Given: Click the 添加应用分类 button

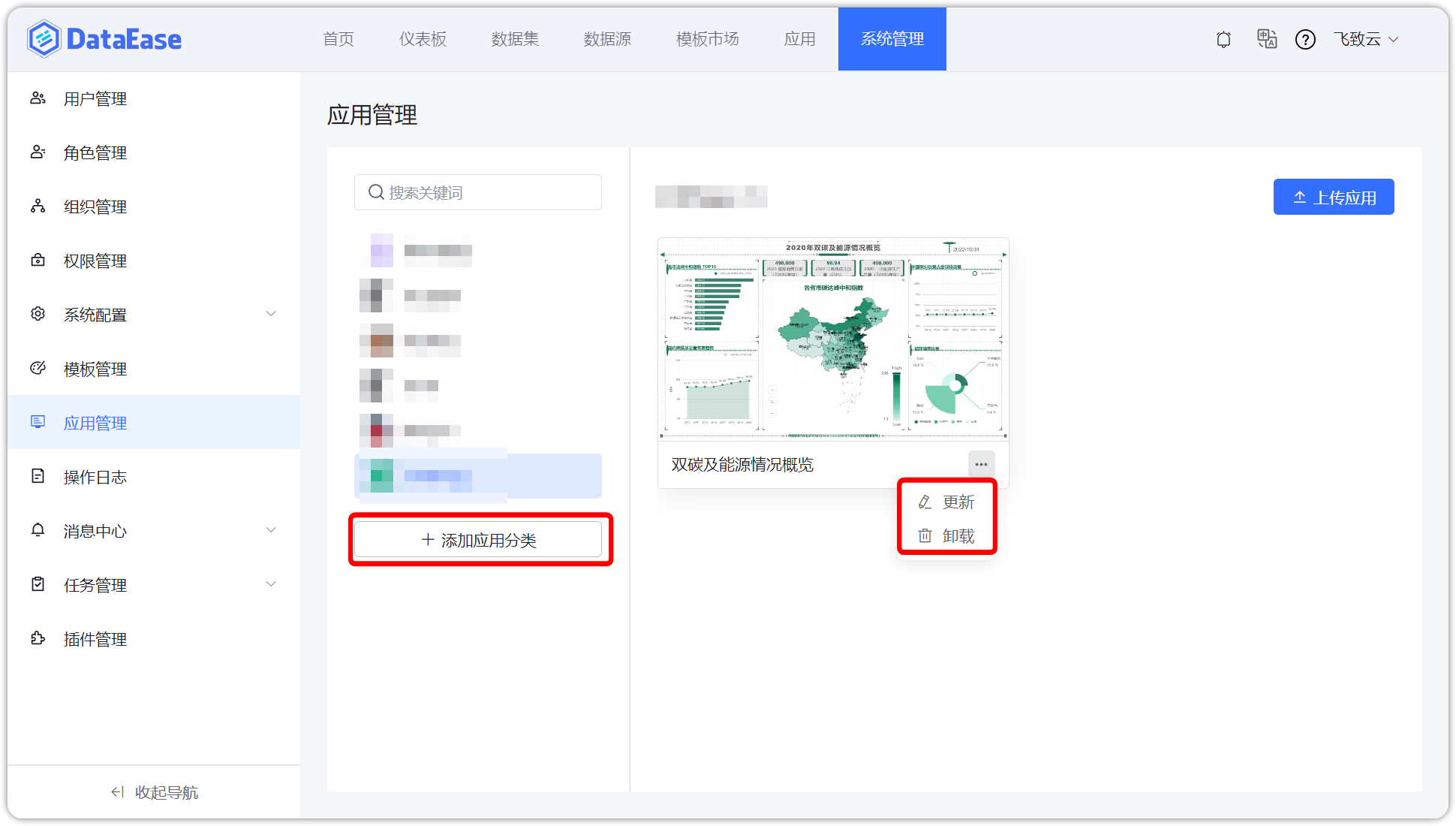Looking at the screenshot, I should (x=478, y=540).
